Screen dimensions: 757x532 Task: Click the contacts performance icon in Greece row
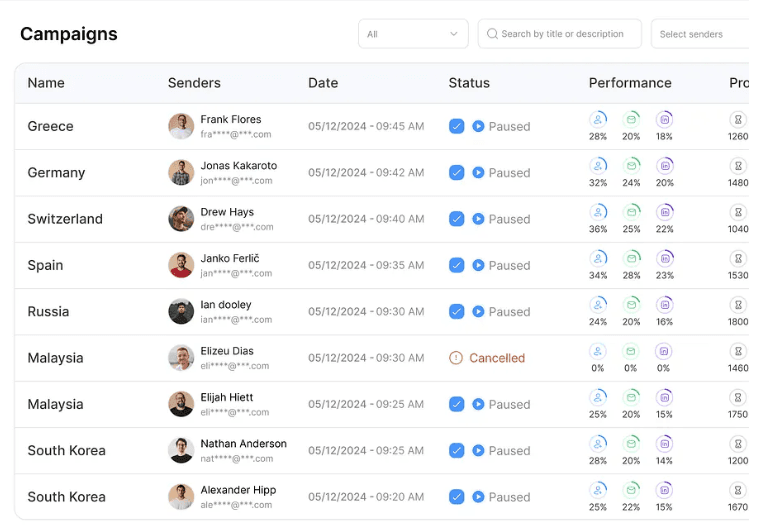(x=598, y=119)
